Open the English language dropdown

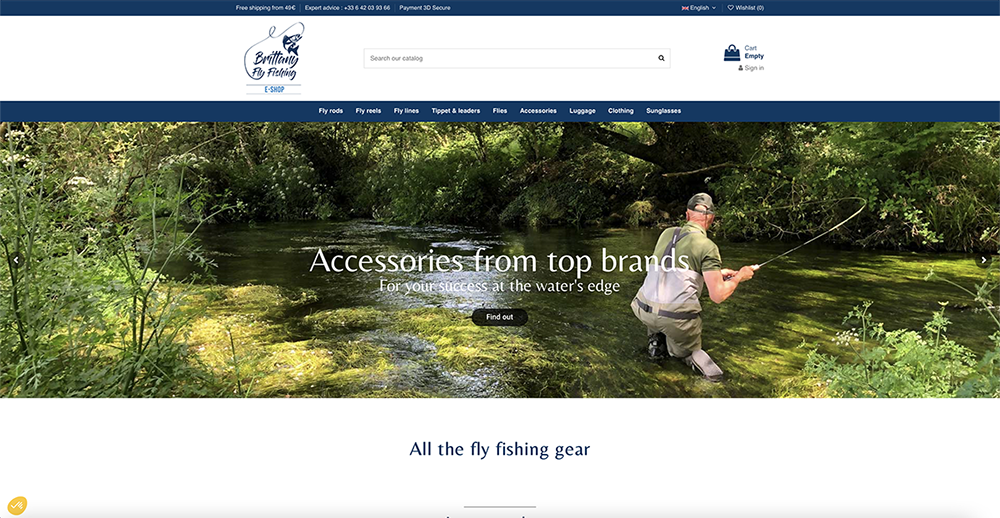coord(699,8)
